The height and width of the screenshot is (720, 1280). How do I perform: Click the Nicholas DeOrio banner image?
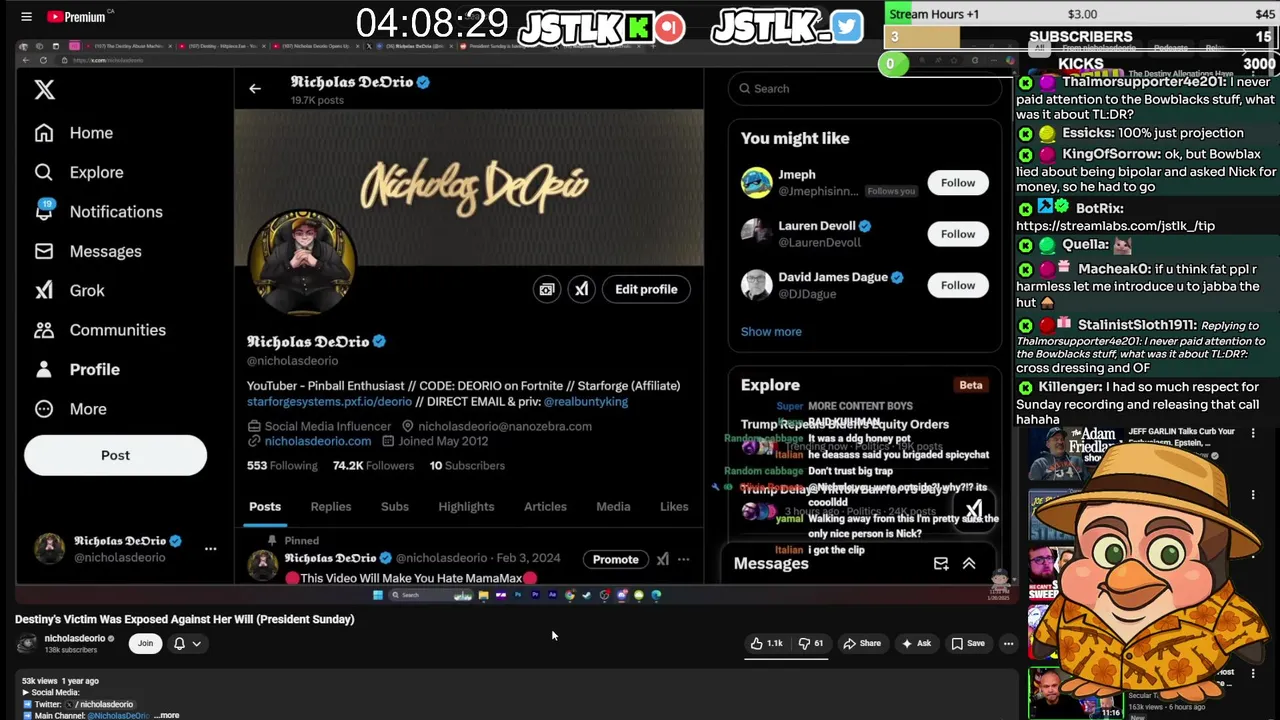pos(469,188)
